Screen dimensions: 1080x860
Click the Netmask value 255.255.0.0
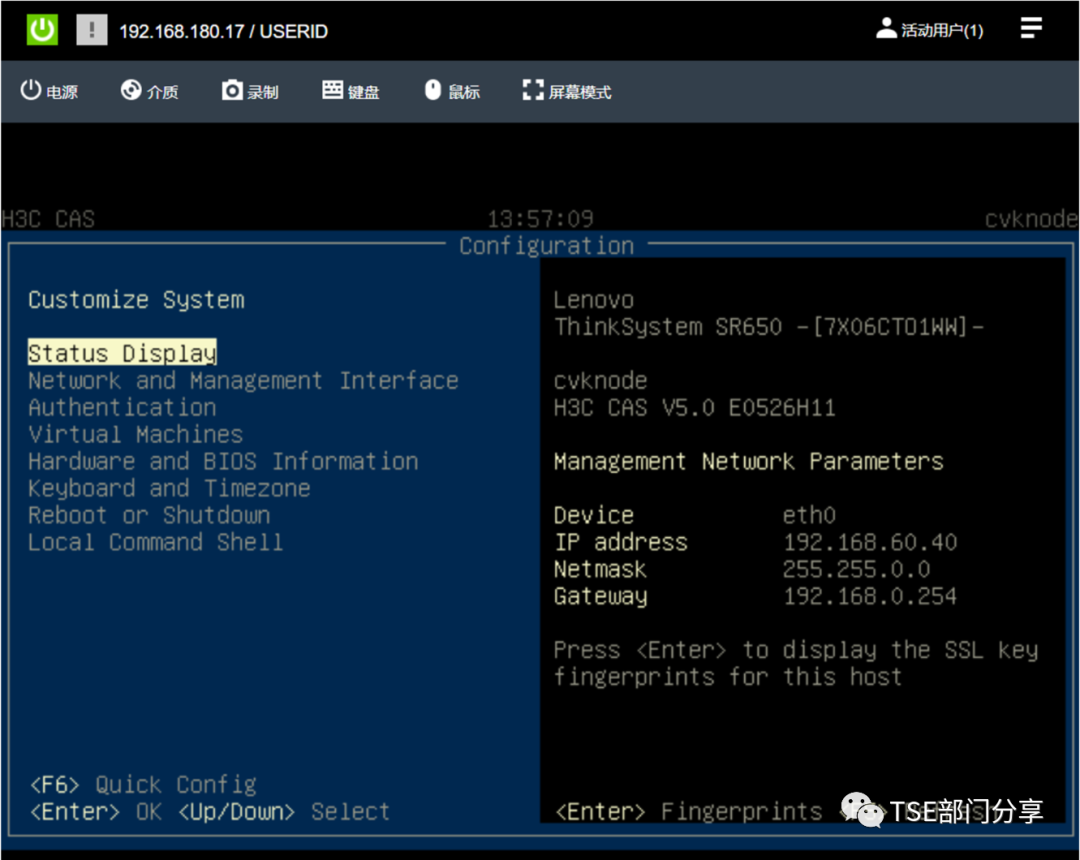(856, 569)
